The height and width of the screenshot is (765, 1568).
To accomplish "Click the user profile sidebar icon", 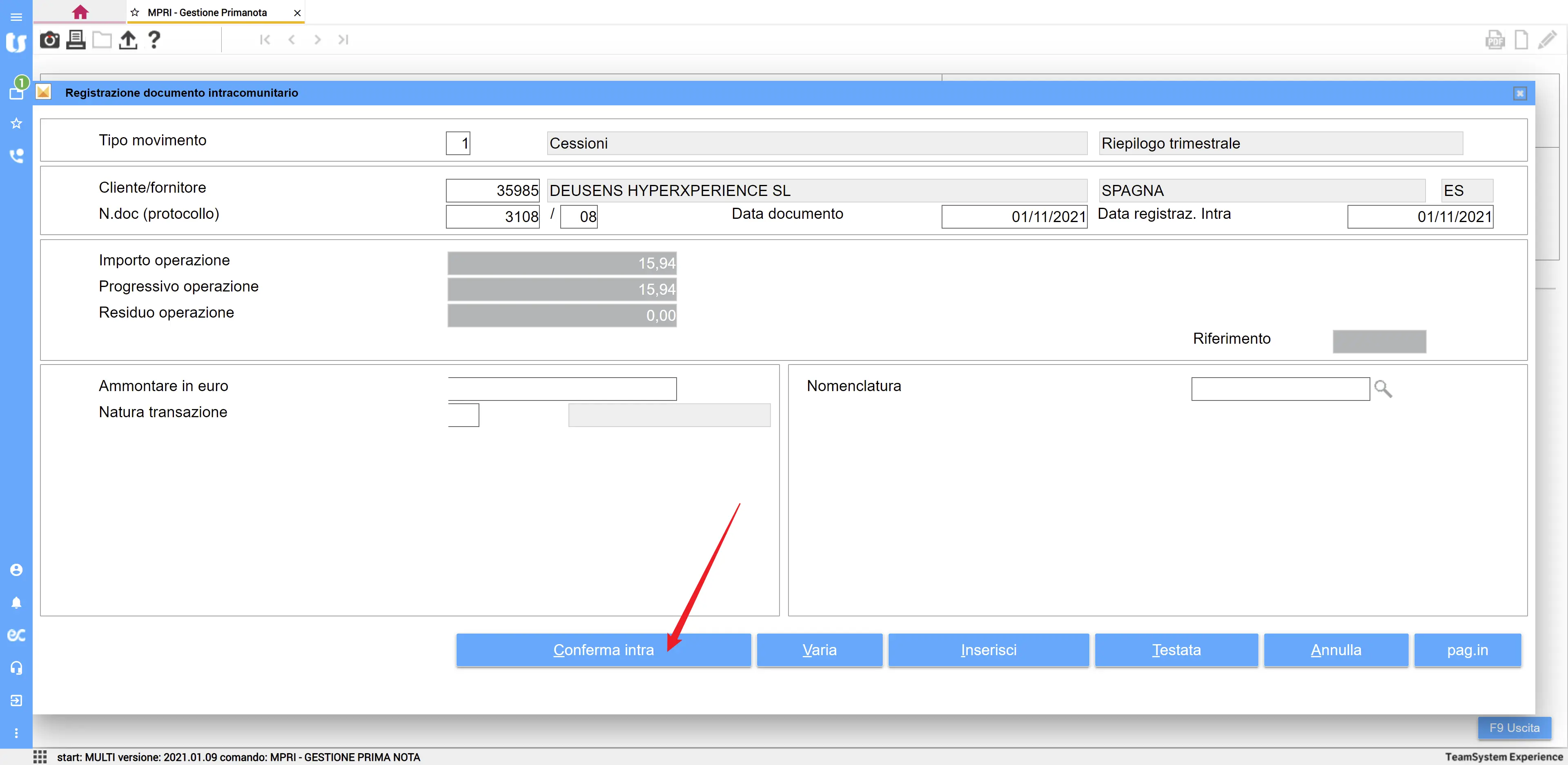I will [16, 569].
